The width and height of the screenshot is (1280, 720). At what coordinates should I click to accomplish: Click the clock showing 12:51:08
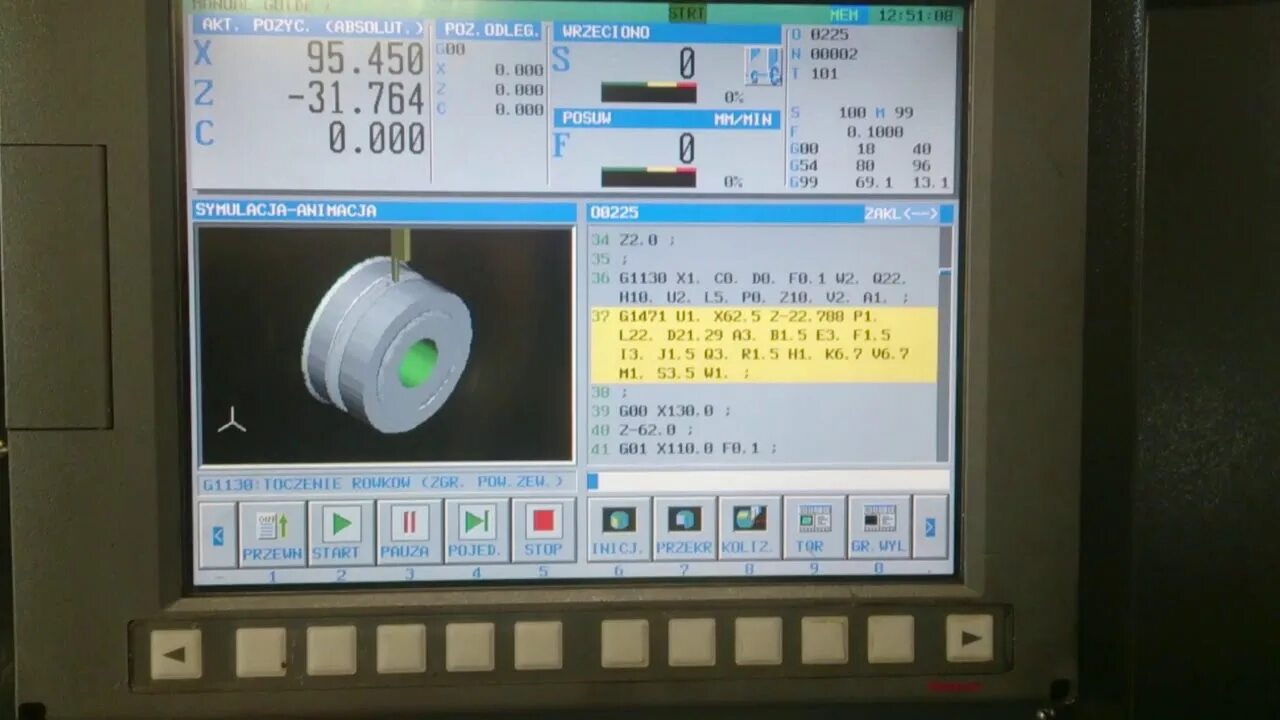point(914,15)
